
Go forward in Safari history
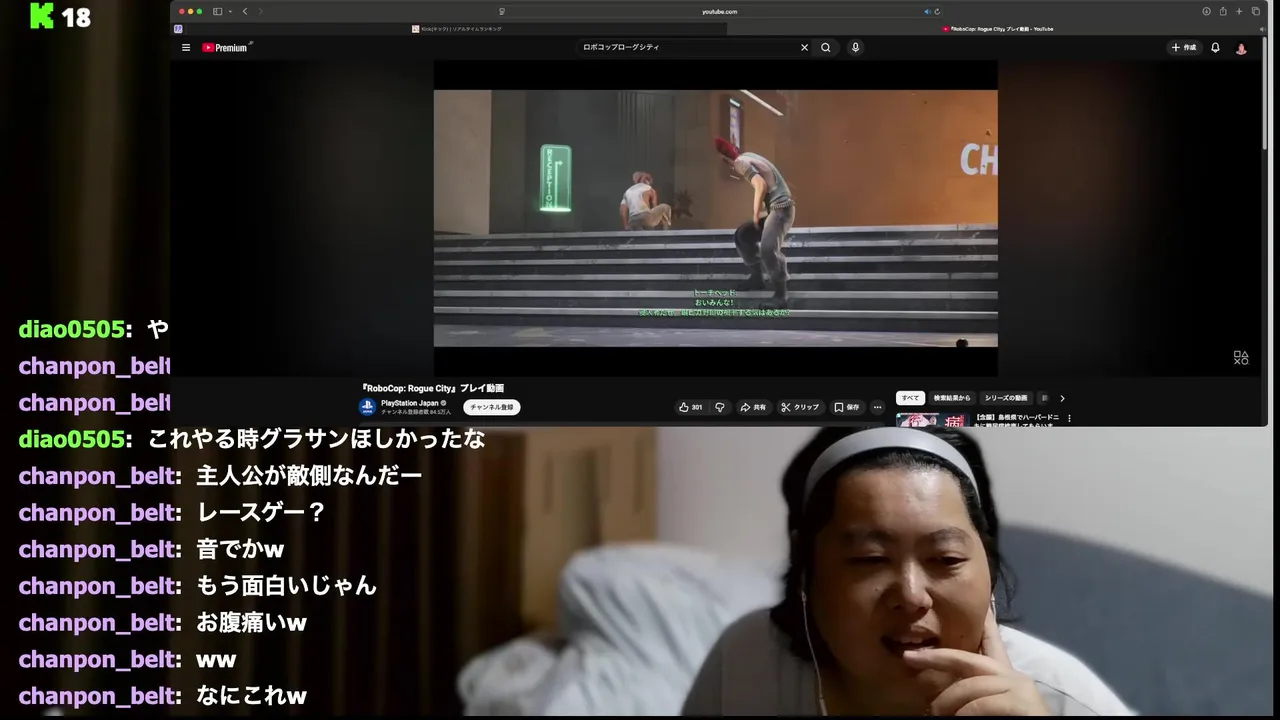[260, 11]
